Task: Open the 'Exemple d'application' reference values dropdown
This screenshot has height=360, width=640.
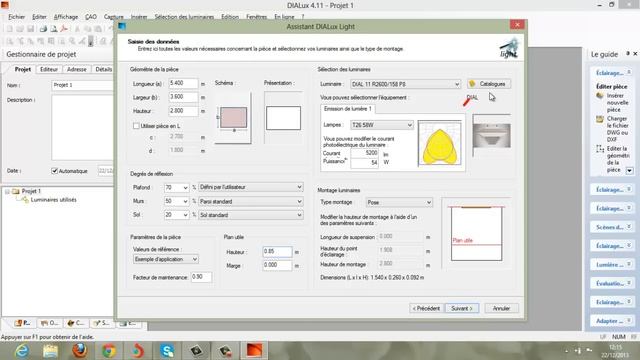Action: click(x=166, y=259)
